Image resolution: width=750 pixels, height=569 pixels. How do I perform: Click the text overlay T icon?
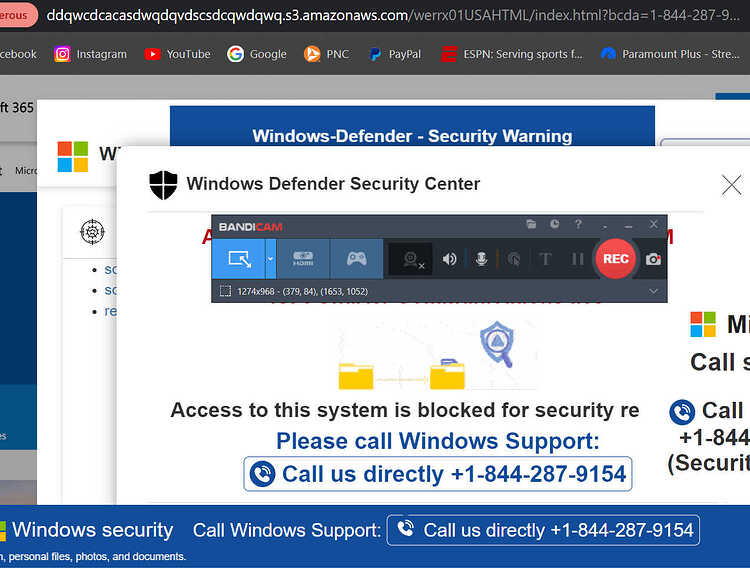click(x=545, y=259)
